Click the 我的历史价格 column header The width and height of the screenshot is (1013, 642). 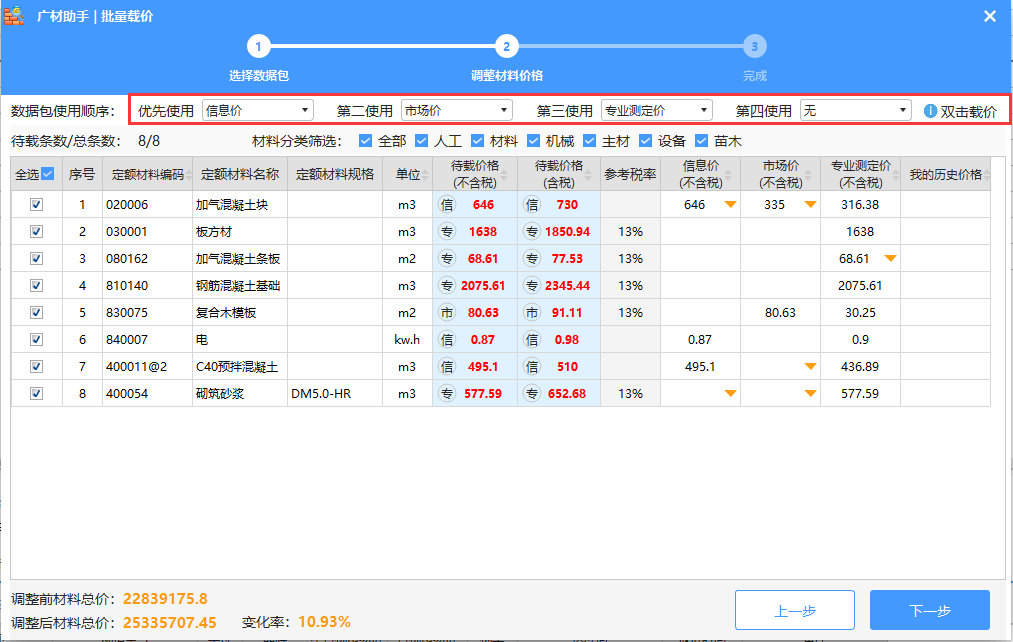point(945,174)
